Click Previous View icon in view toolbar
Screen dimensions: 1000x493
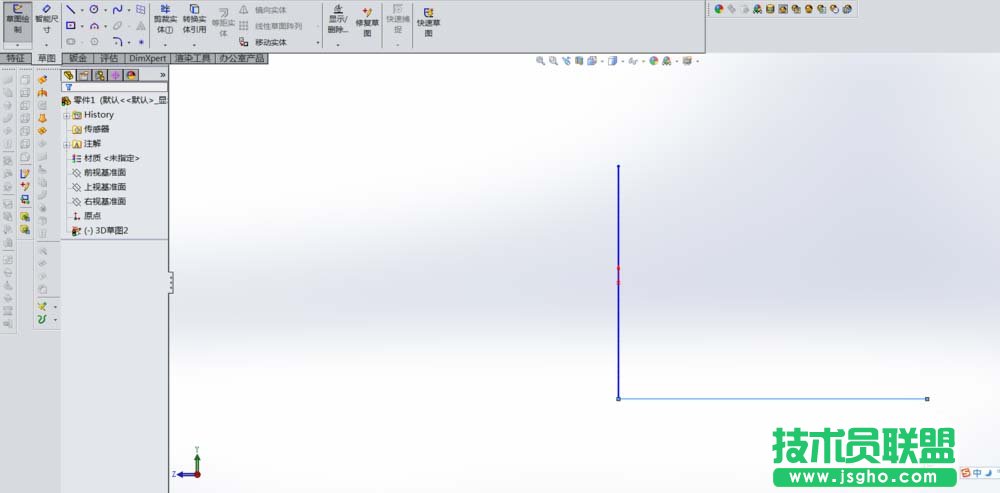point(566,61)
